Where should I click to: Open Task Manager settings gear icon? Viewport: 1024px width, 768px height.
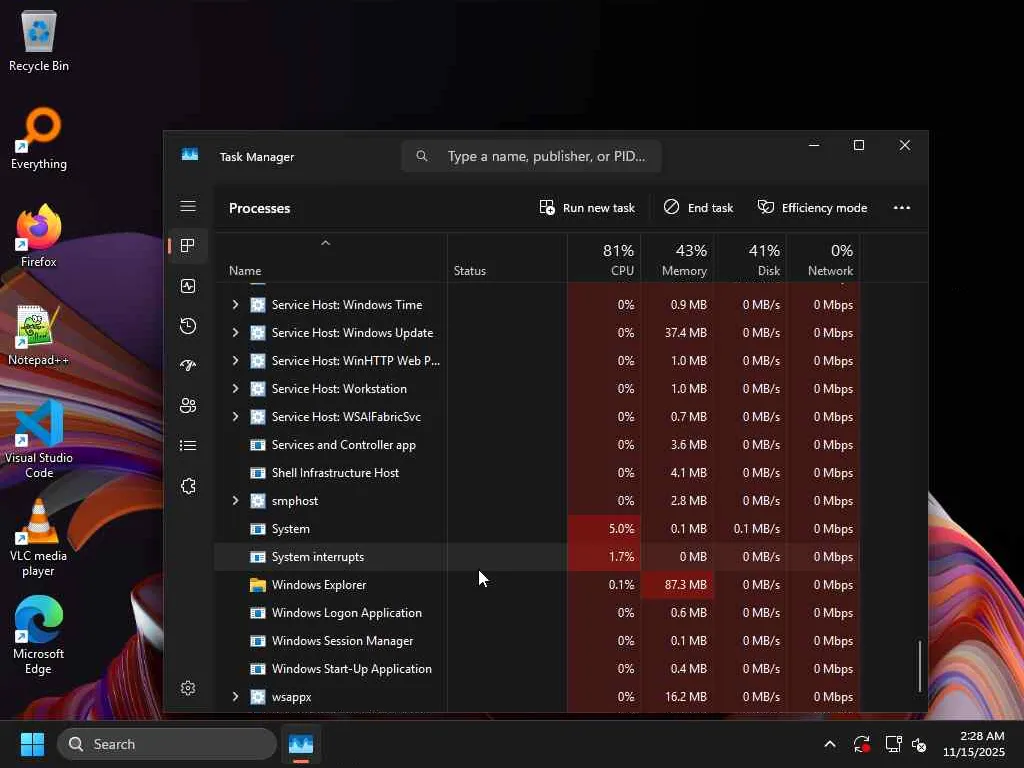point(188,688)
